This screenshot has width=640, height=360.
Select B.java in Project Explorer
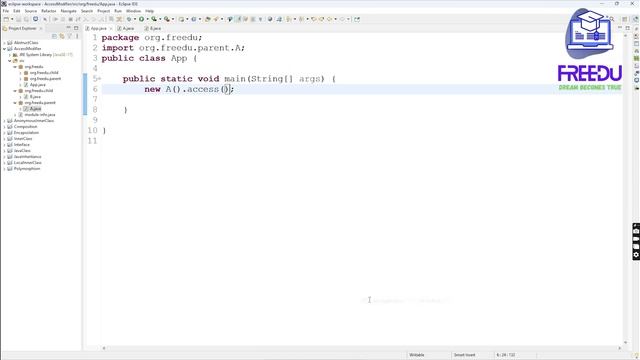point(35,97)
